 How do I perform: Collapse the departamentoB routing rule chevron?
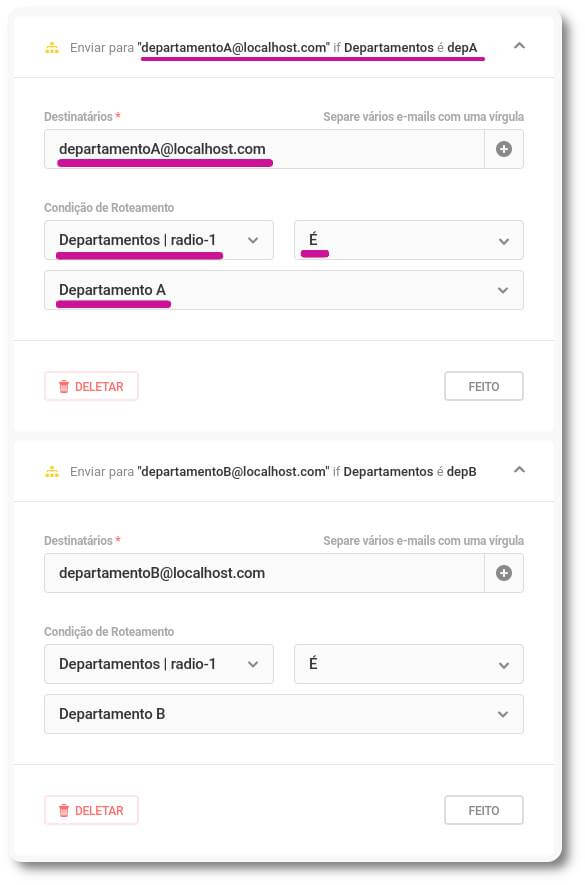coord(519,470)
